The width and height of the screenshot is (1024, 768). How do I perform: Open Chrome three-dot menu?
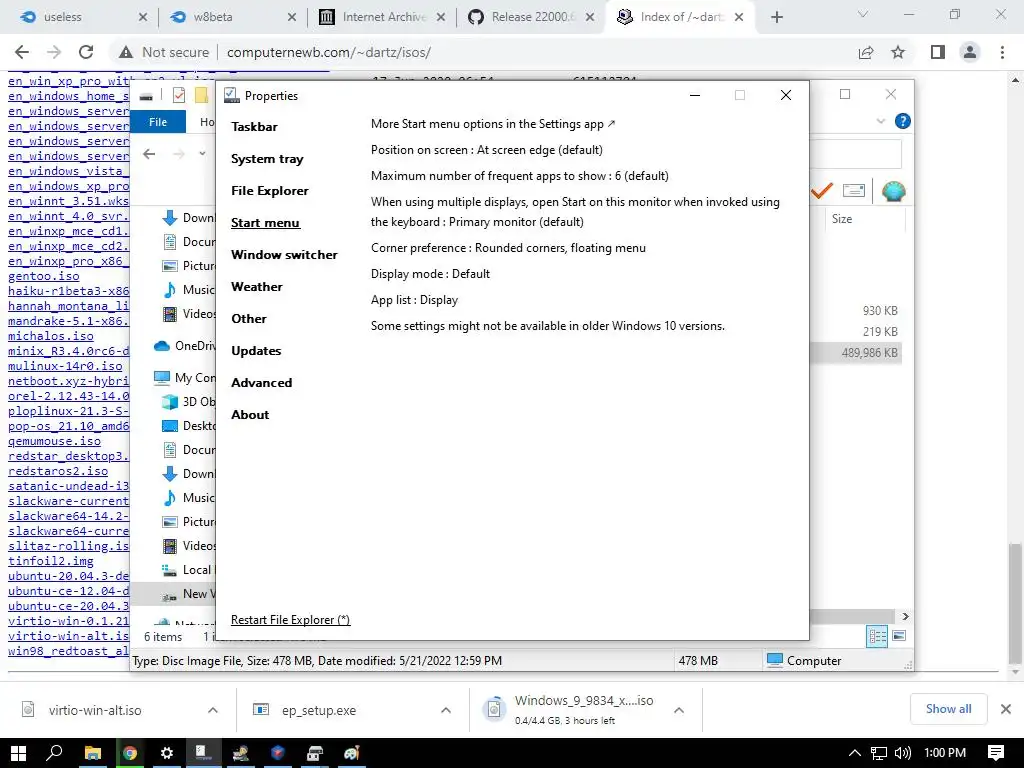point(1002,52)
